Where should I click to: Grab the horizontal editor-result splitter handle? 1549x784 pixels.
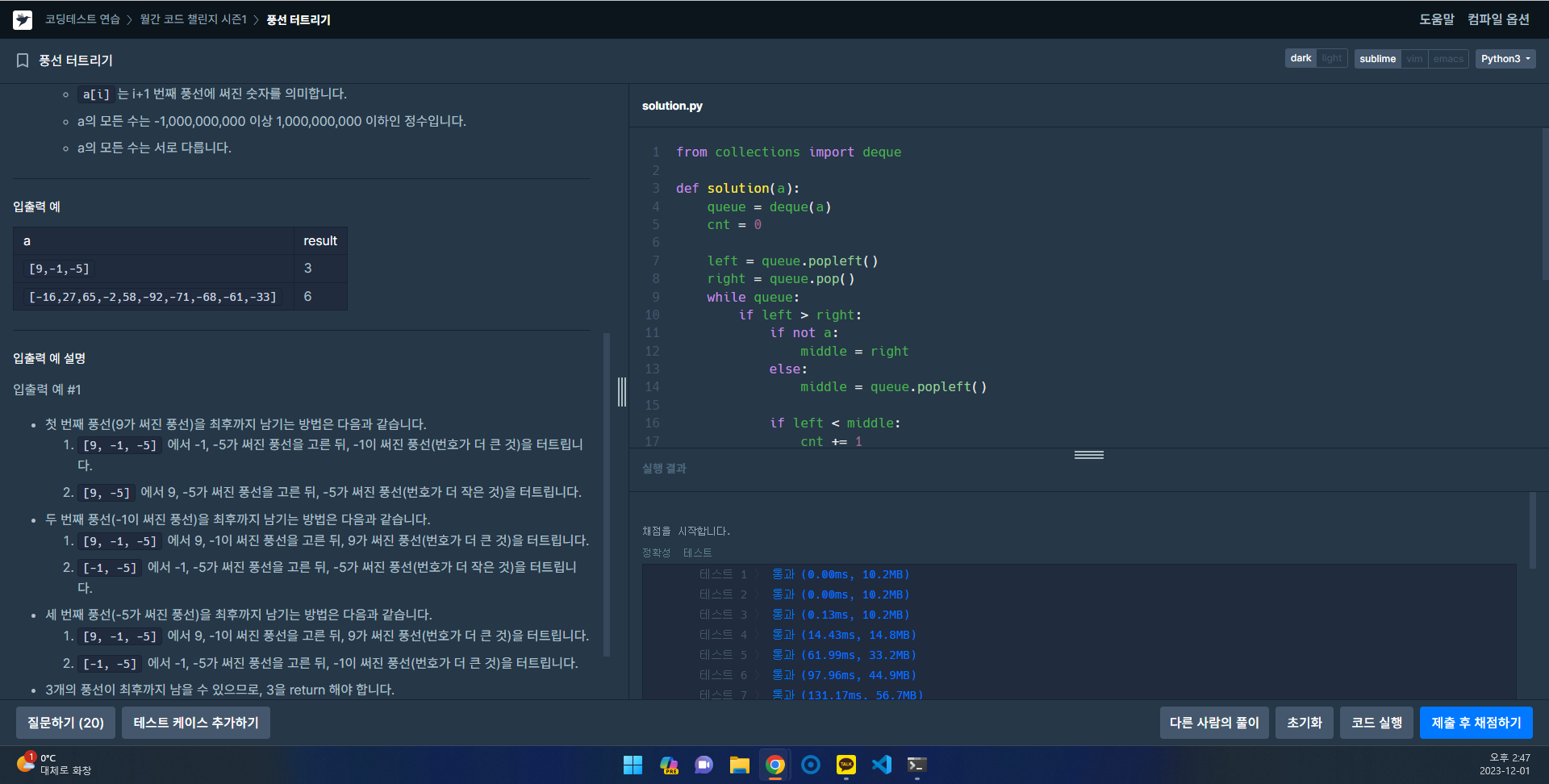tap(1089, 455)
